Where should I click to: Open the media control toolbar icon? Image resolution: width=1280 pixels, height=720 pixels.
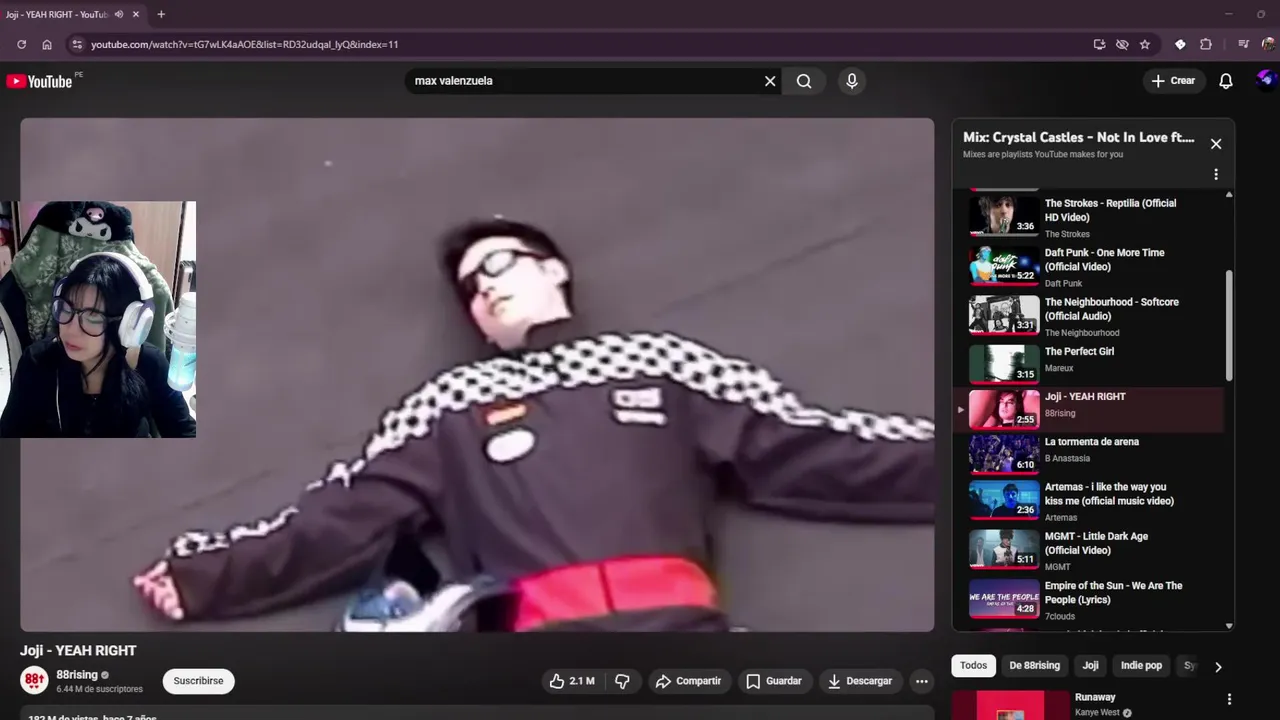coord(1243,44)
